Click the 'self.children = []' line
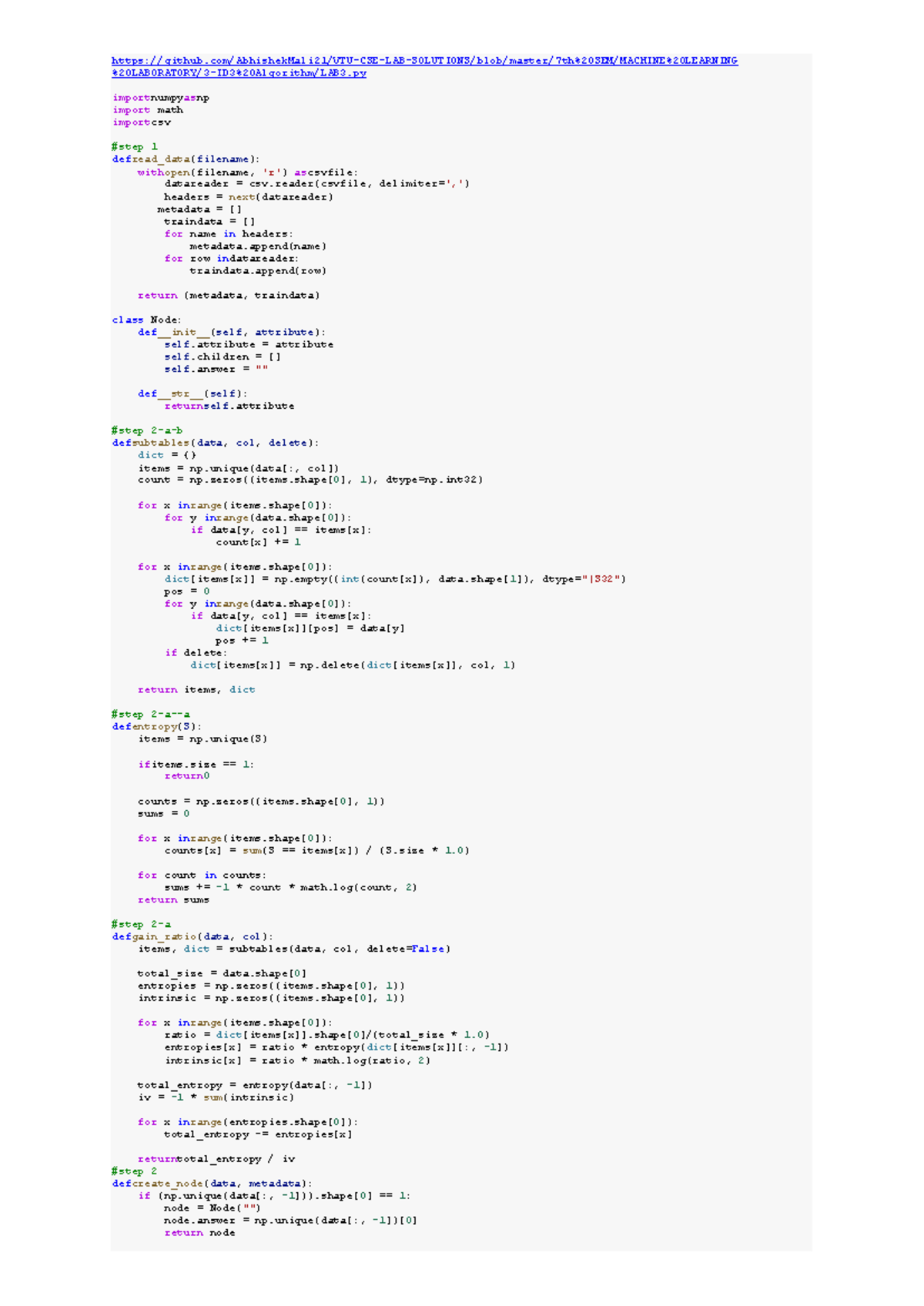924x1306 pixels. (x=222, y=357)
